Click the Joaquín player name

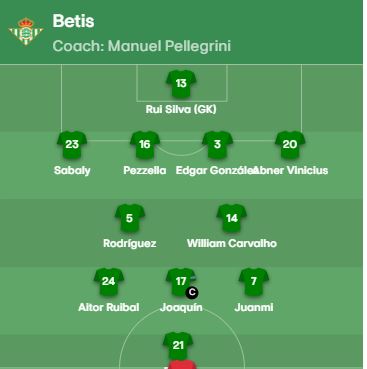(181, 307)
